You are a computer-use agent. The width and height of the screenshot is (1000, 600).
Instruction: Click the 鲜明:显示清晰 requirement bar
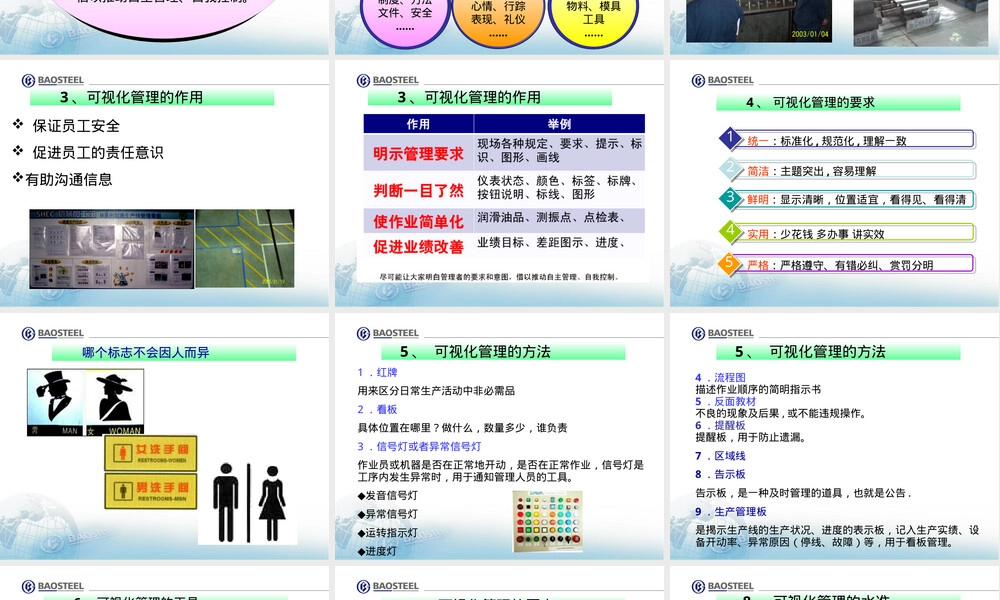pyautogui.click(x=858, y=200)
